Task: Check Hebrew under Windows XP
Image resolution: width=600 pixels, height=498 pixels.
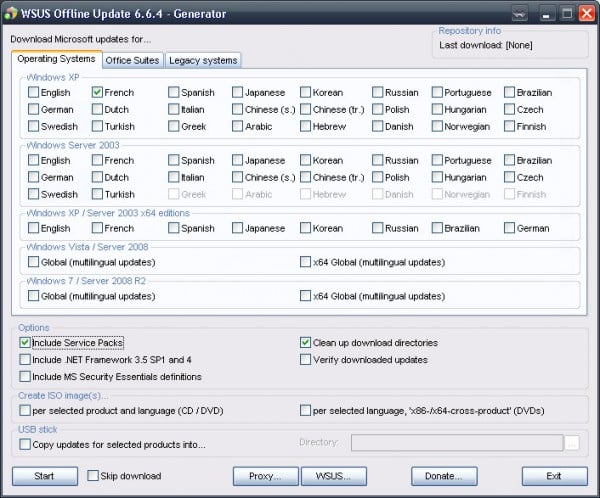Action: tap(305, 126)
